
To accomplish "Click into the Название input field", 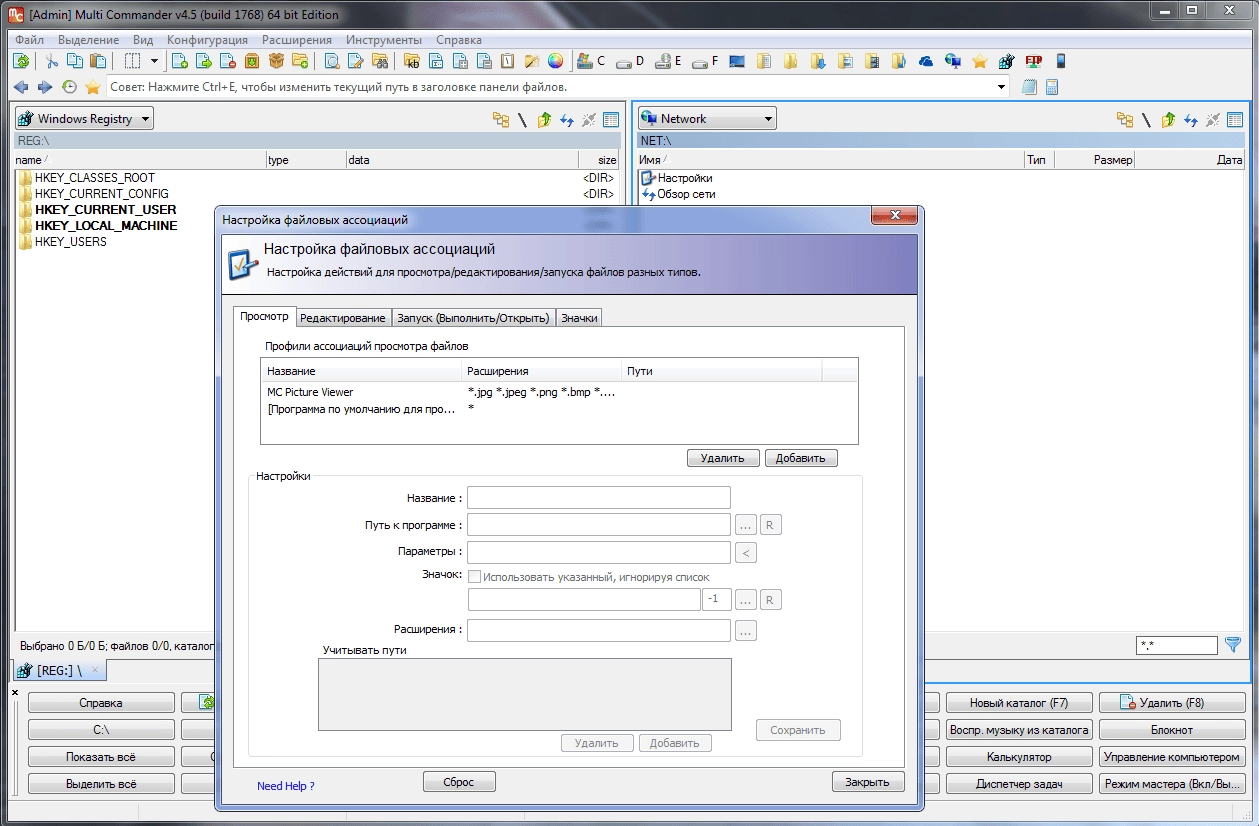I will coord(599,498).
